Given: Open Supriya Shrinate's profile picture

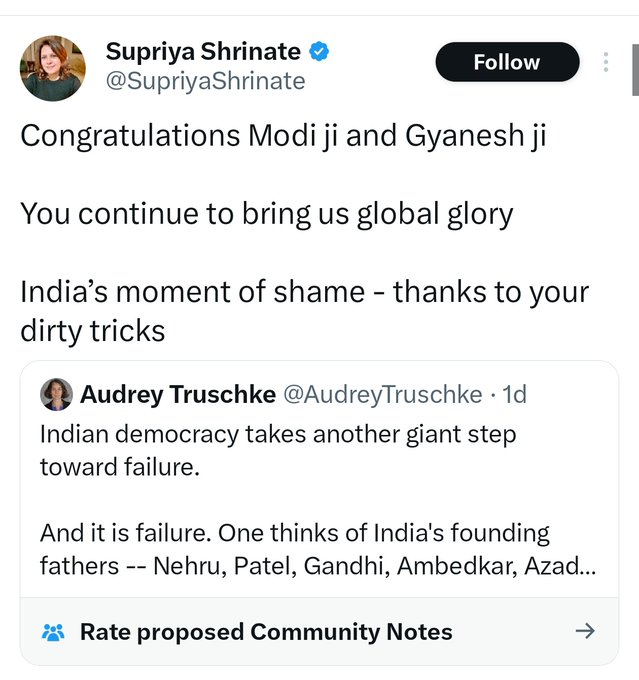Looking at the screenshot, I should click(x=53, y=68).
